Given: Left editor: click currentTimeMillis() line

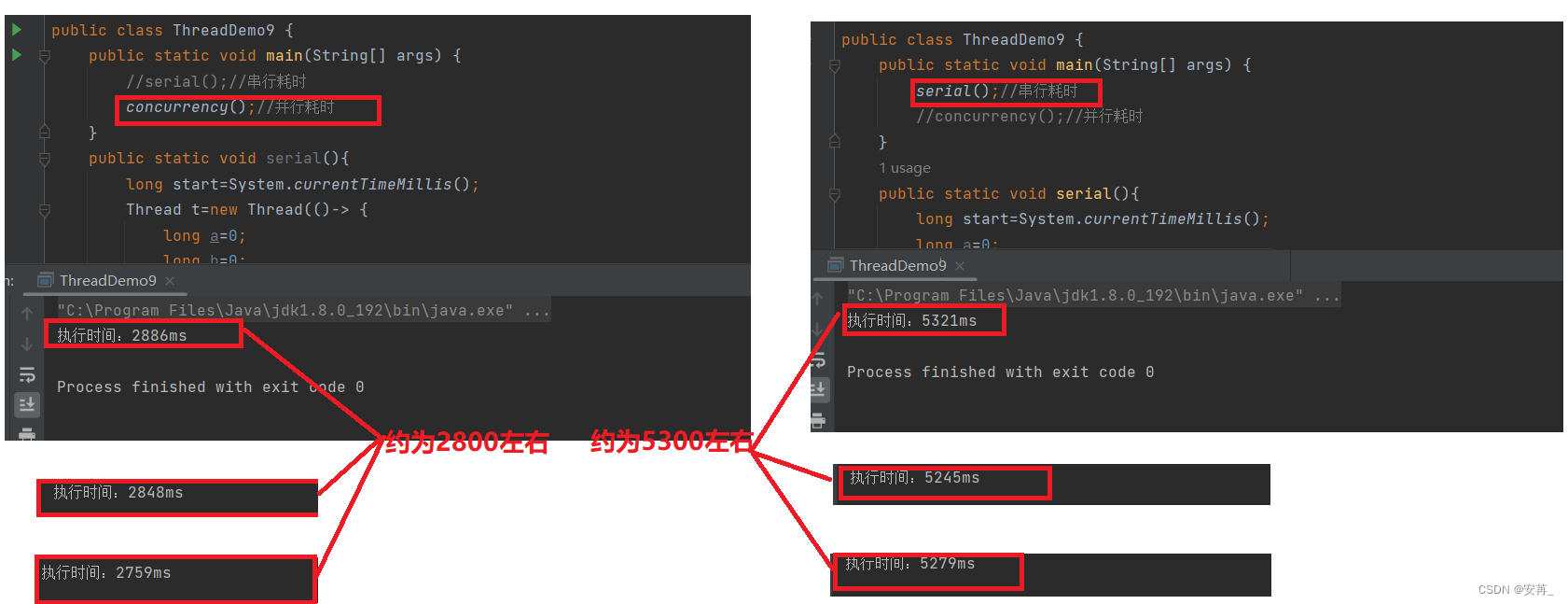Looking at the screenshot, I should click(x=303, y=184).
